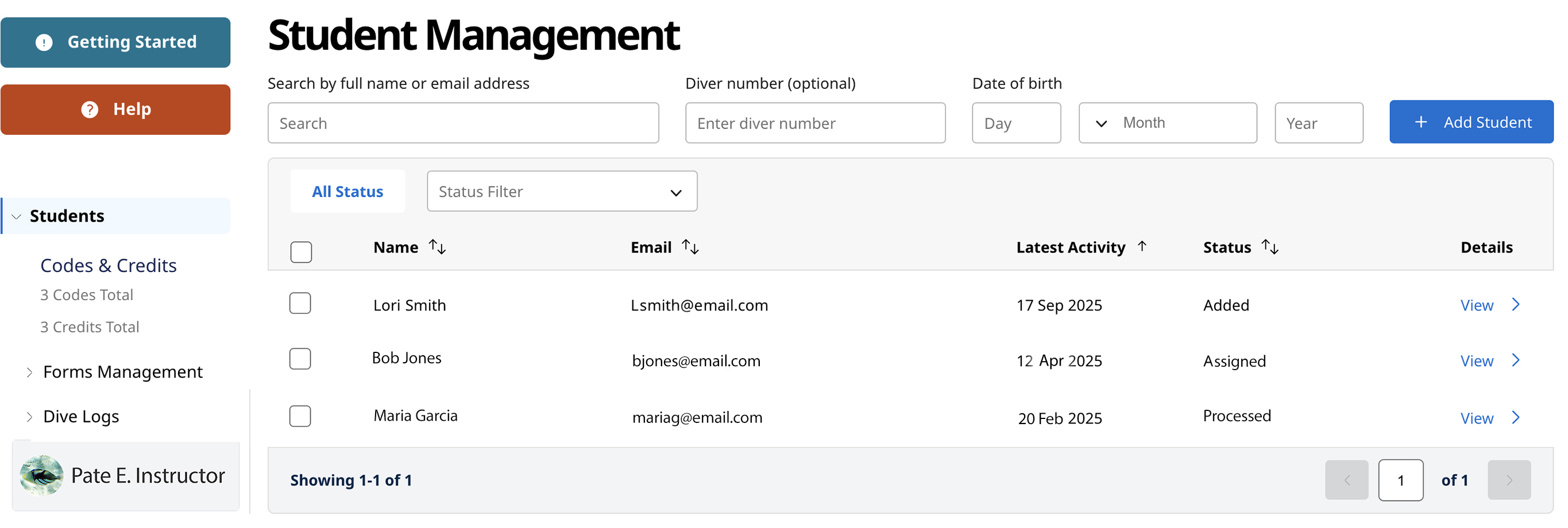
Task: Click Pate E. Instructor's profile avatar
Action: tap(41, 476)
